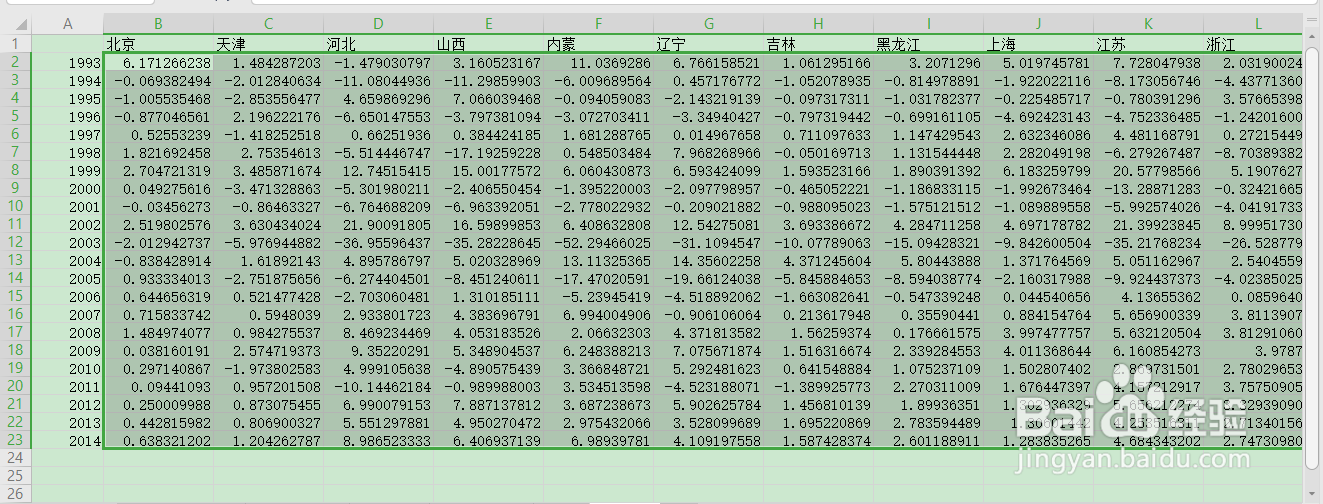Image resolution: width=1323 pixels, height=504 pixels.
Task: Select column H header
Action: tap(818, 24)
